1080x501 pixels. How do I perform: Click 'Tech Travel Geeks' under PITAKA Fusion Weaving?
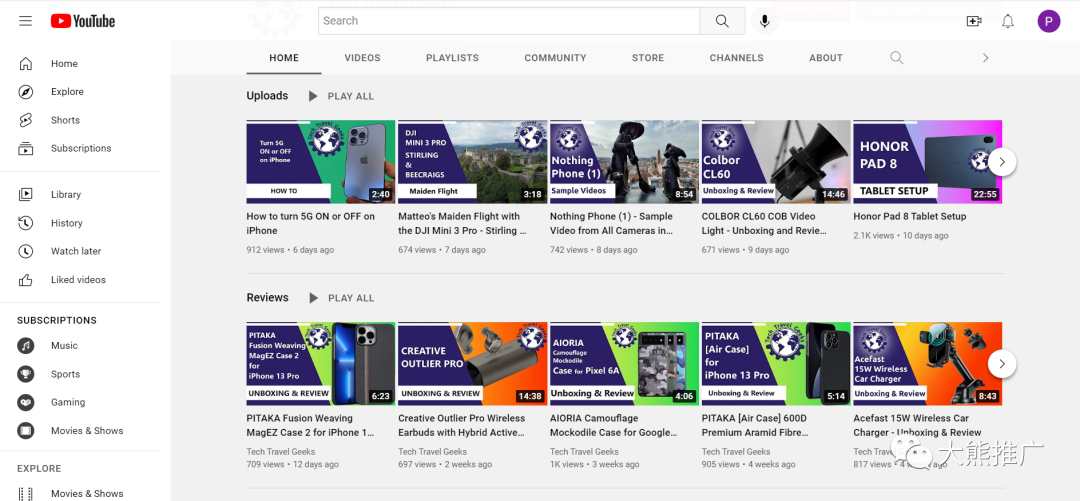tap(281, 452)
